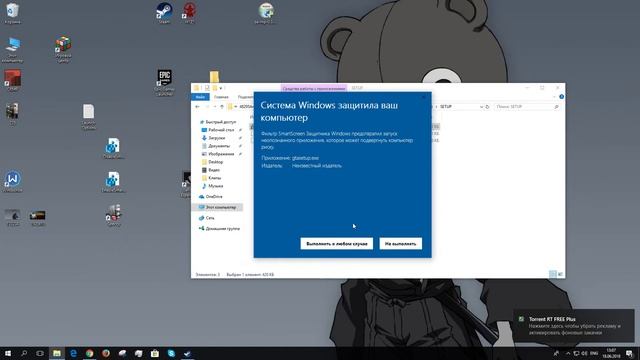Go back in Explorer with back arrow
This screenshot has height=360, width=640.
point(198,107)
